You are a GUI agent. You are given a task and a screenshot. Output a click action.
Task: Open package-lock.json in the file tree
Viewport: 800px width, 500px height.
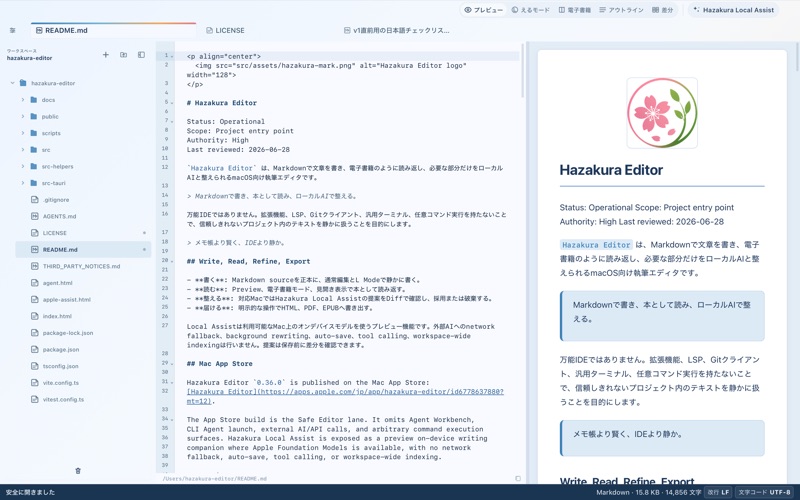pyautogui.click(x=67, y=333)
